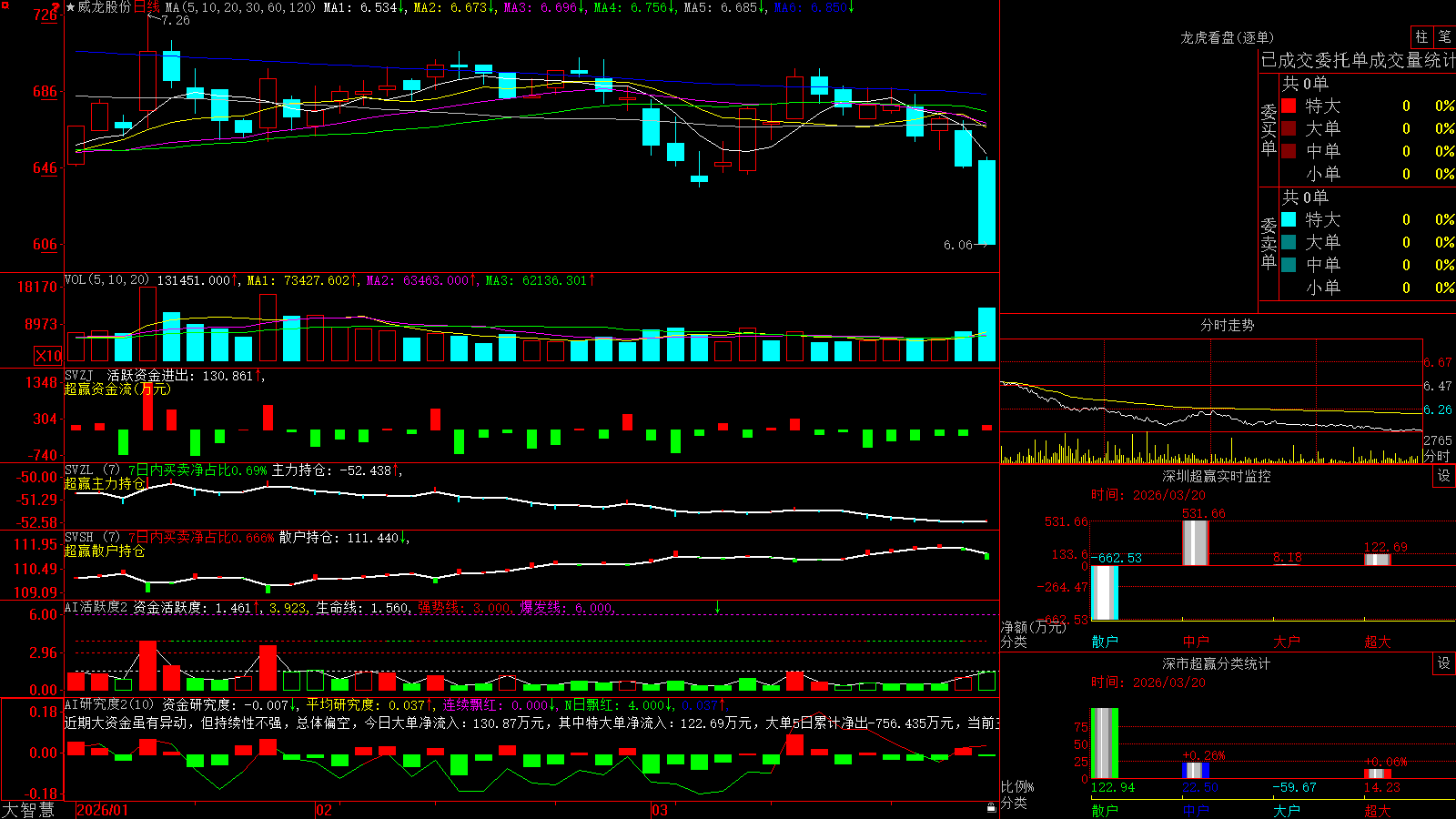Viewport: 1456px width, 819px height.
Task: Switch order view with the 柱 button
Action: (1421, 36)
